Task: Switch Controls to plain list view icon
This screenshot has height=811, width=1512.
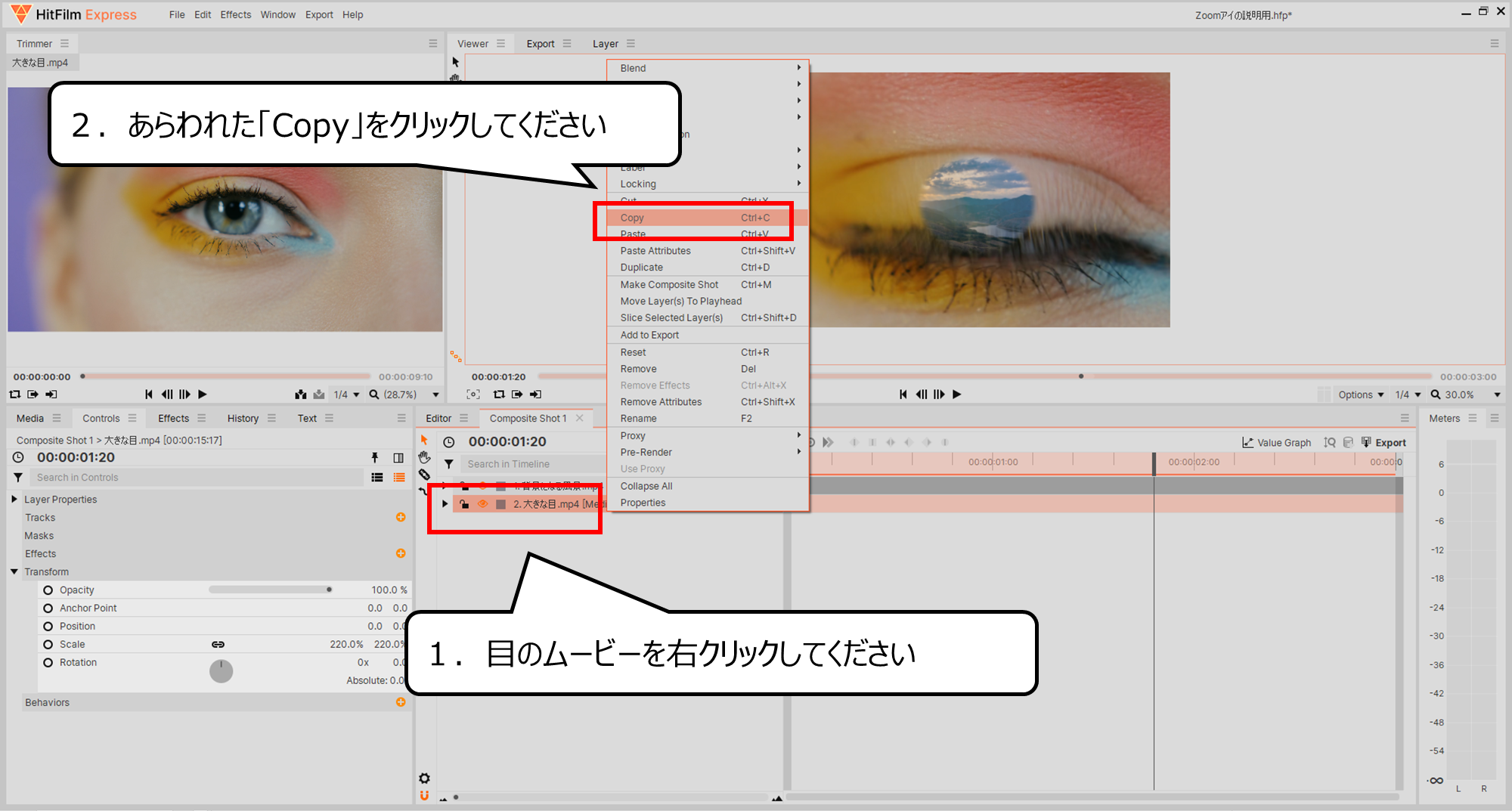Action: click(x=377, y=478)
